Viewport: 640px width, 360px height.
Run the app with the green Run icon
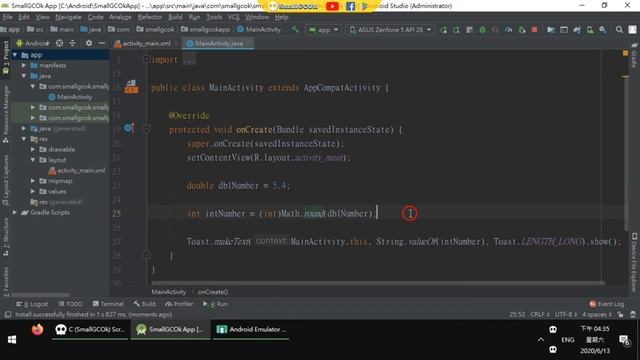coord(444,30)
